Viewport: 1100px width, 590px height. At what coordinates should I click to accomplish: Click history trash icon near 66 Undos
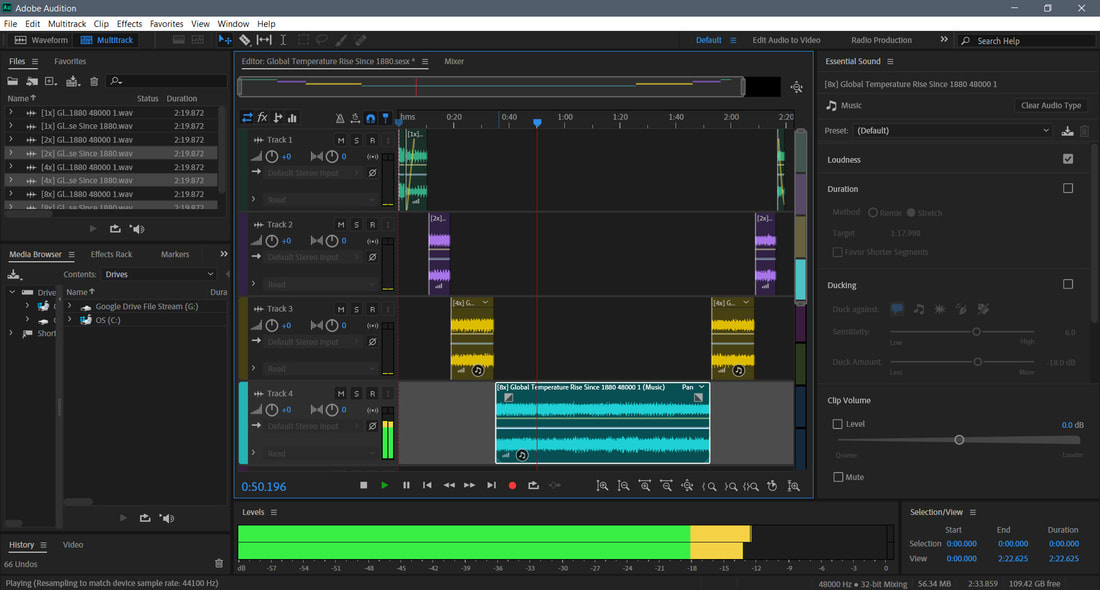point(219,563)
